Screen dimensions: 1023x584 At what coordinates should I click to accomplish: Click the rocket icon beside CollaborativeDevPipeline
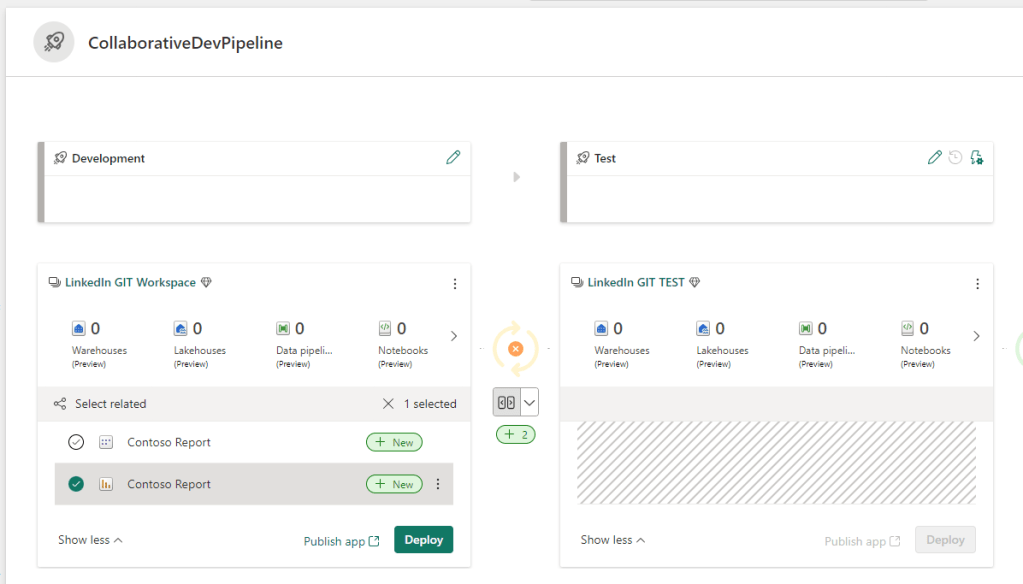(53, 41)
